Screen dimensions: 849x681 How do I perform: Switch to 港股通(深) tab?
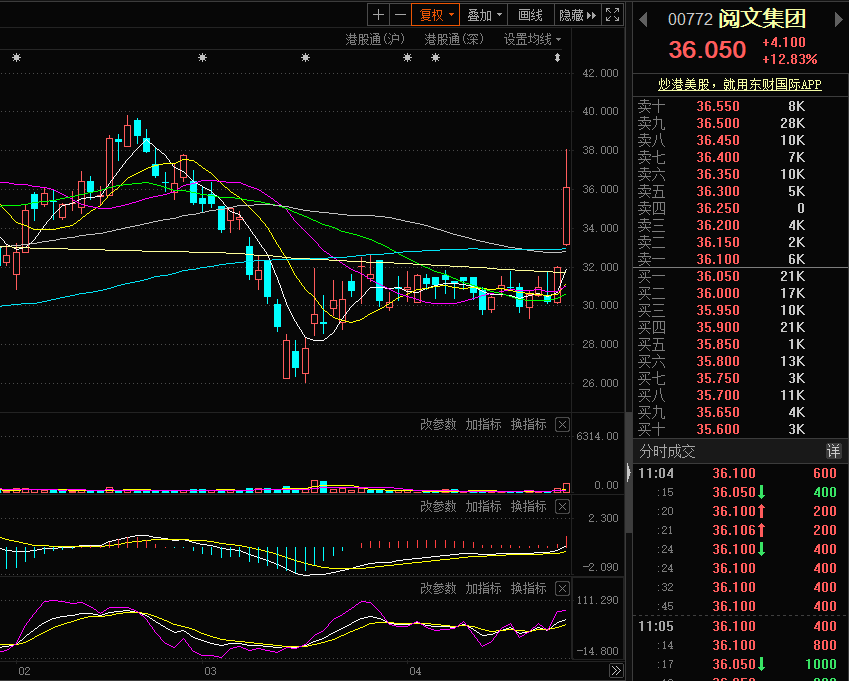(x=454, y=40)
